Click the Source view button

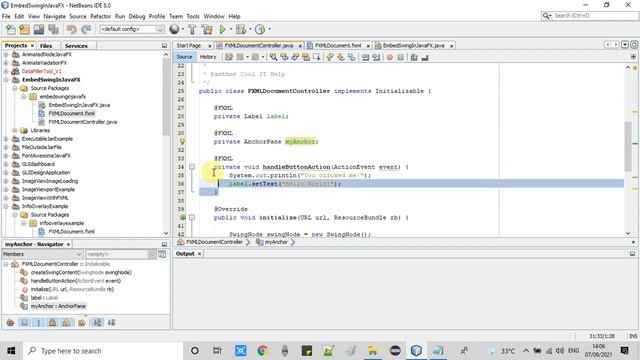(x=184, y=57)
